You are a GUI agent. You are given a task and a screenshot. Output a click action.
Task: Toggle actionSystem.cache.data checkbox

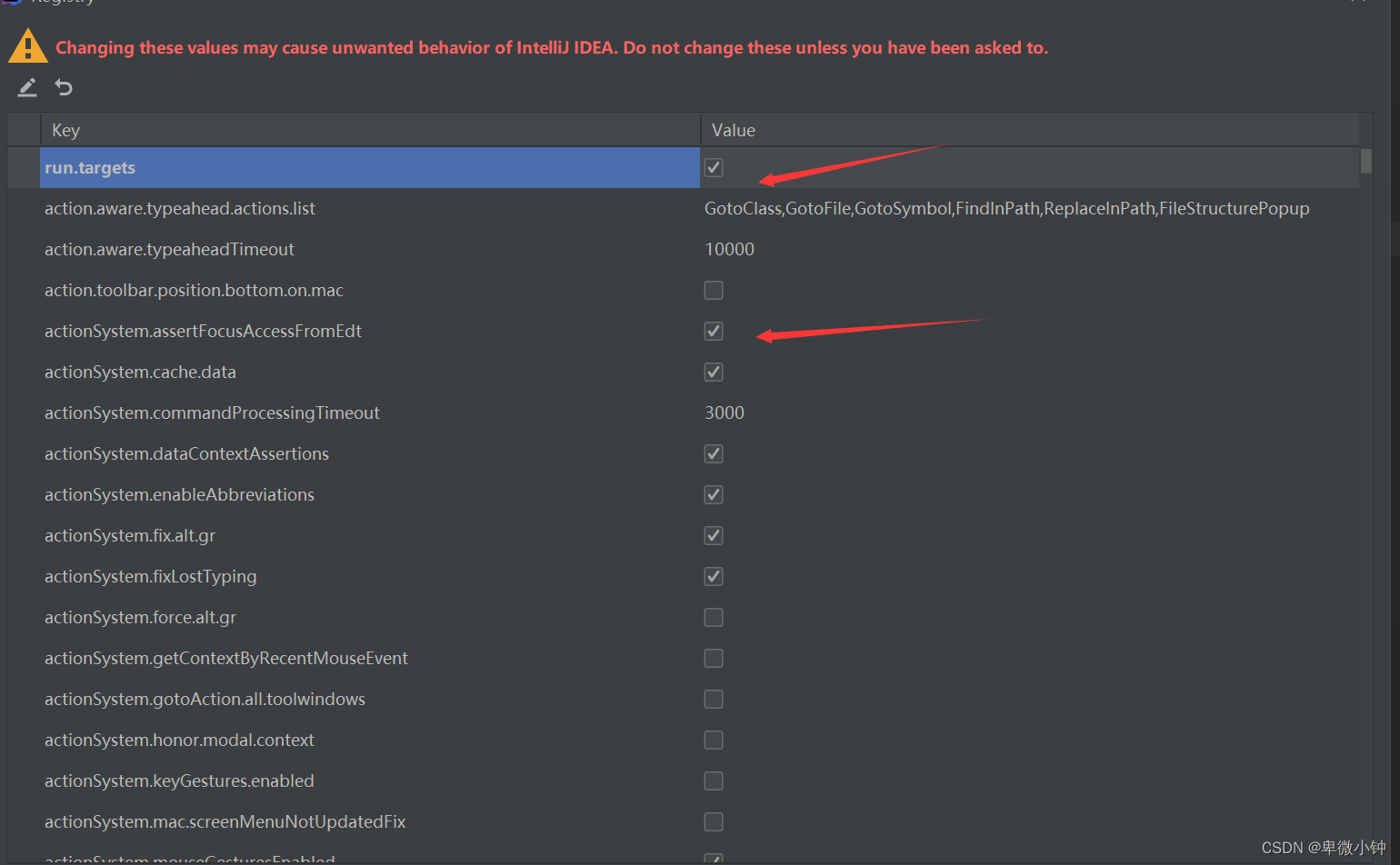pos(714,372)
